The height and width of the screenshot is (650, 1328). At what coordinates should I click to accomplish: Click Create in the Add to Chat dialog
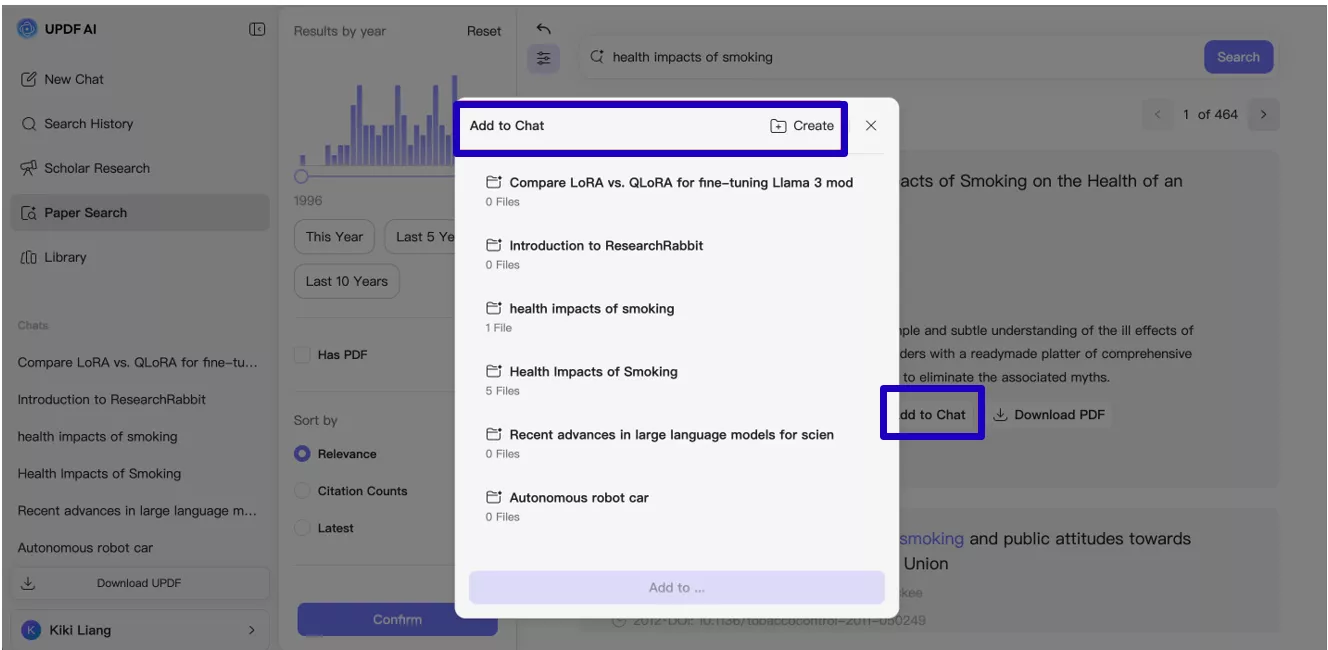802,126
